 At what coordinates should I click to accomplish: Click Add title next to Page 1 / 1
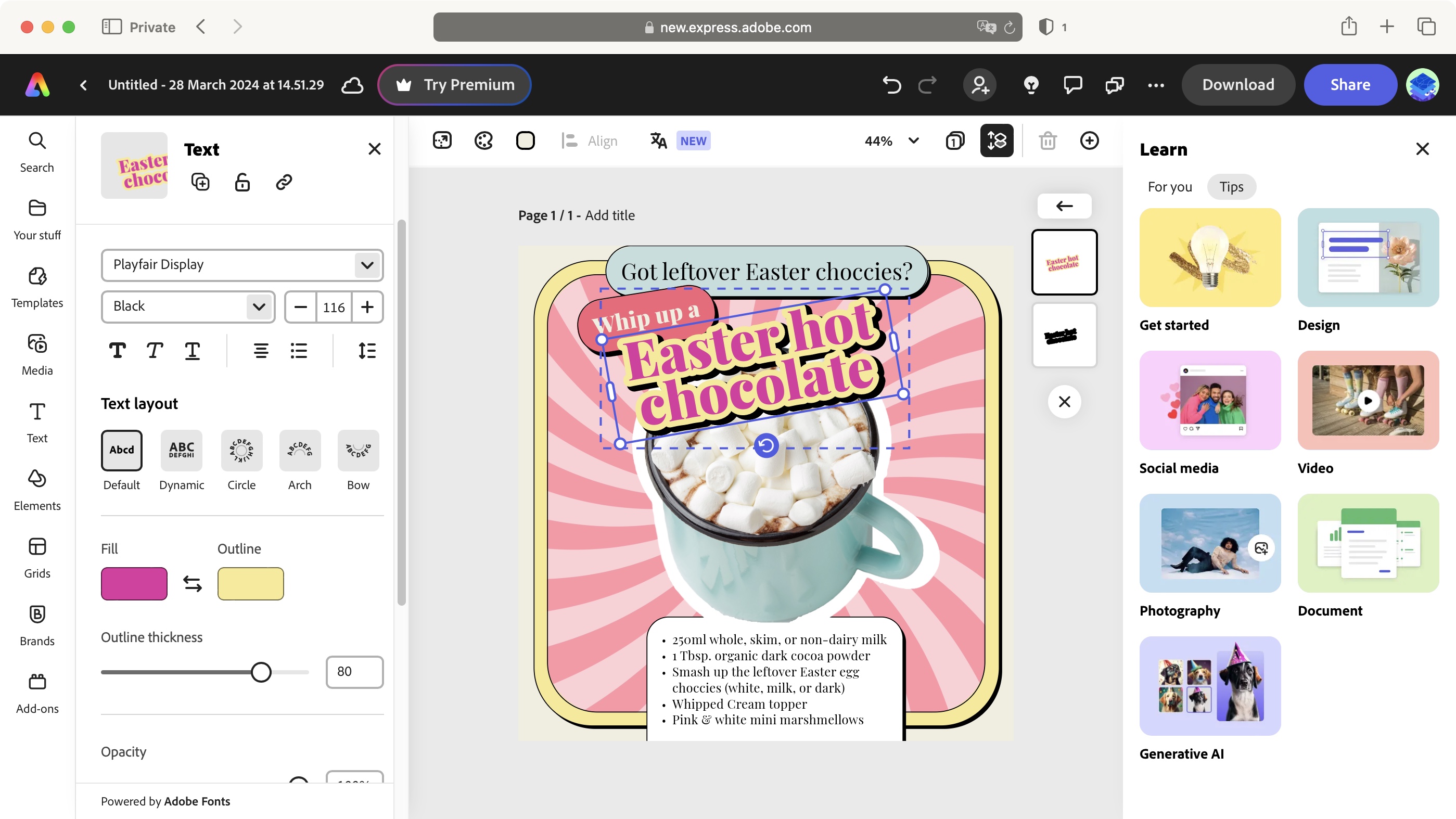(609, 215)
